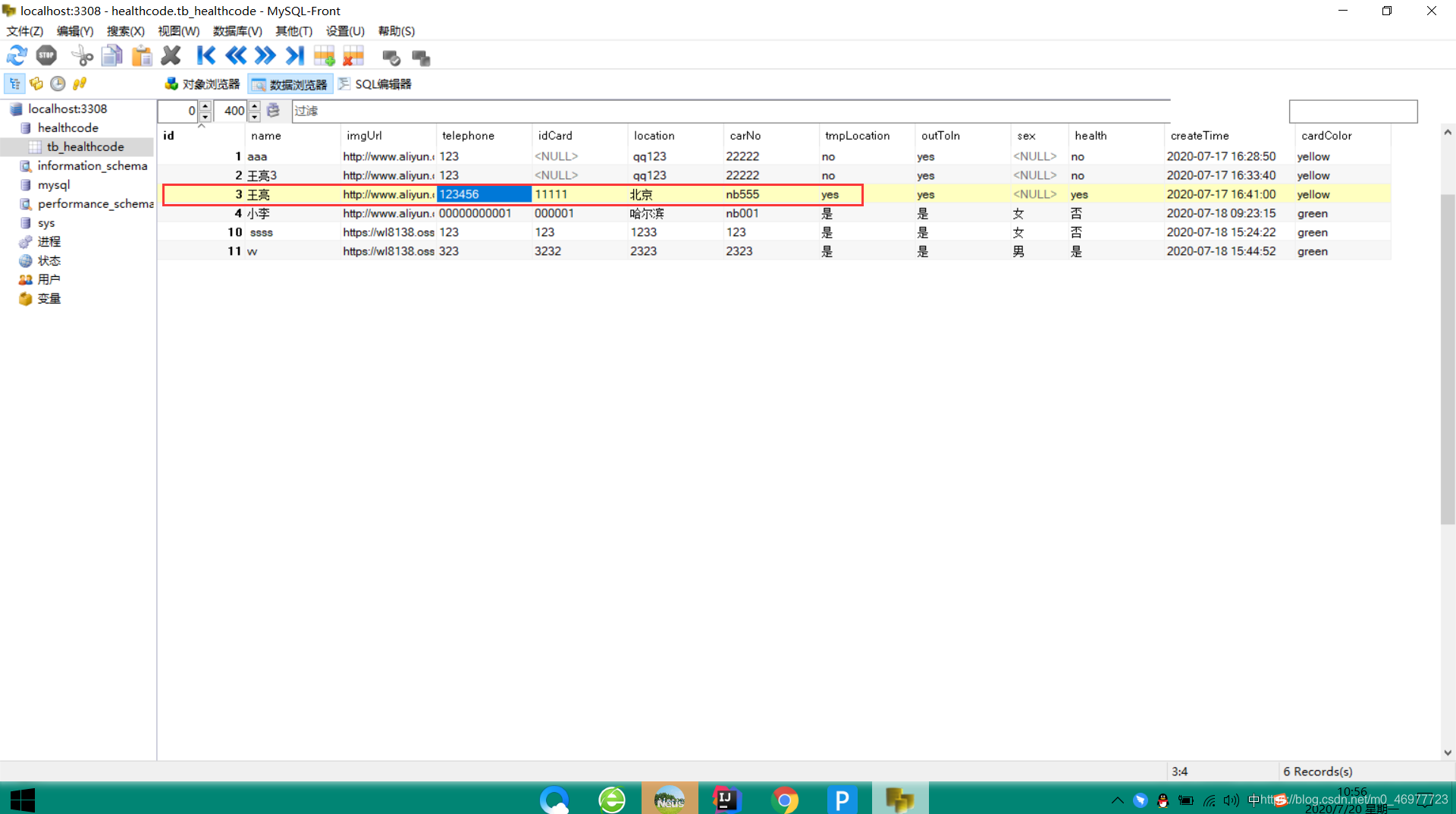Select performance_schema database
1456x814 pixels.
click(x=96, y=203)
